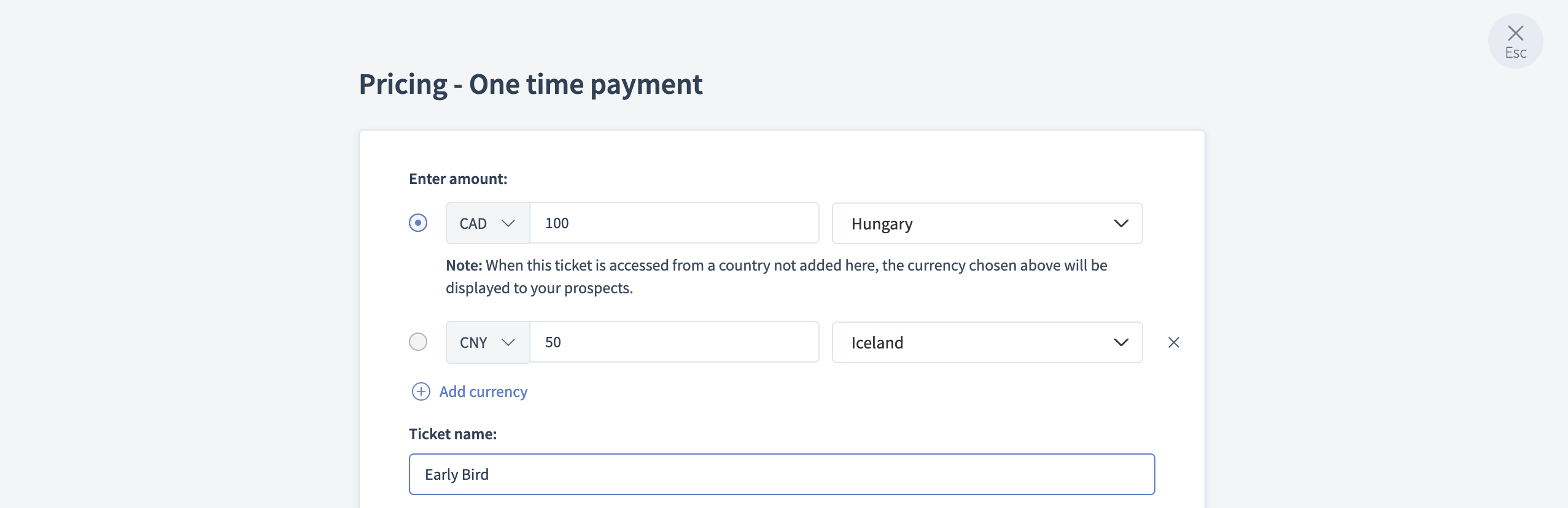Click the Pricing - One time payment heading
This screenshot has width=1568, height=508.
click(x=530, y=85)
